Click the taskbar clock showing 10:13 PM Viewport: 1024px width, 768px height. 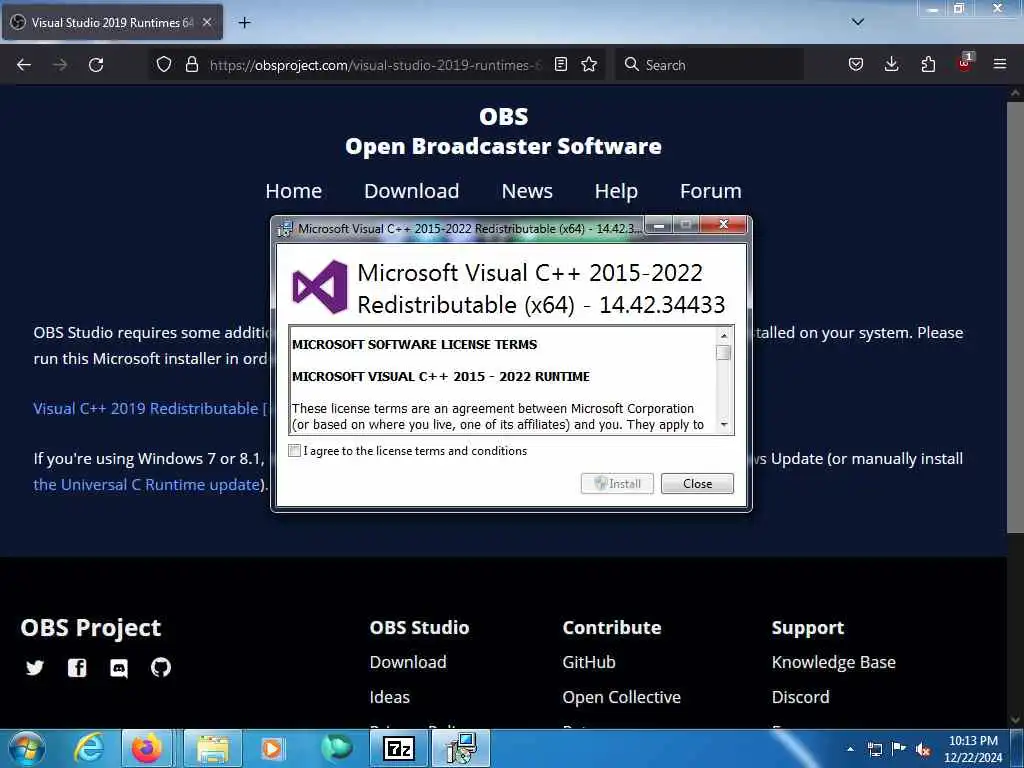click(973, 748)
